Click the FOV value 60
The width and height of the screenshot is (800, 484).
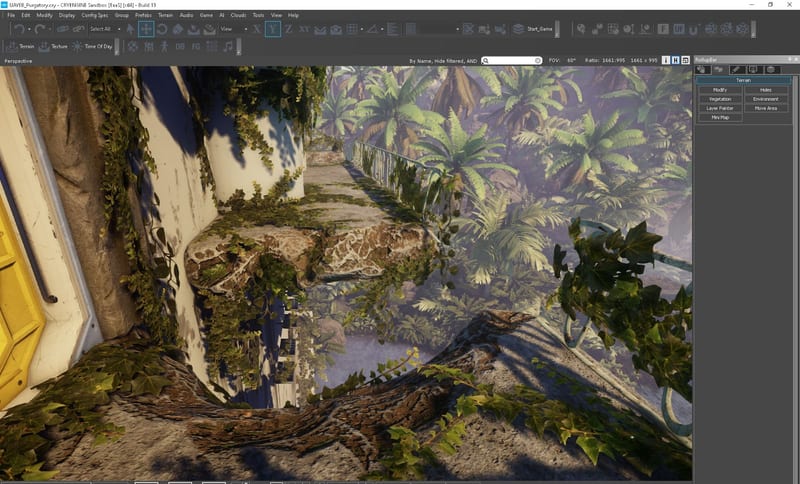(571, 60)
